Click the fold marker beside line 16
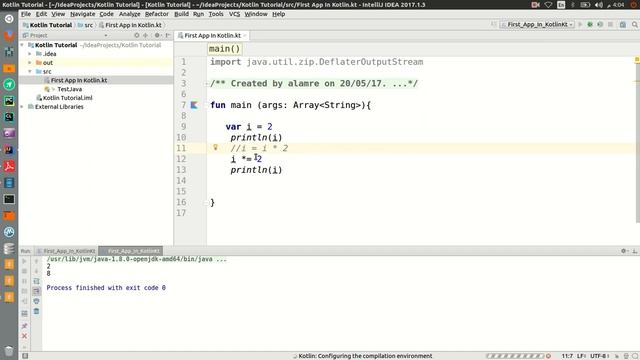Screen dimensions: 640x360 click(x=206, y=202)
